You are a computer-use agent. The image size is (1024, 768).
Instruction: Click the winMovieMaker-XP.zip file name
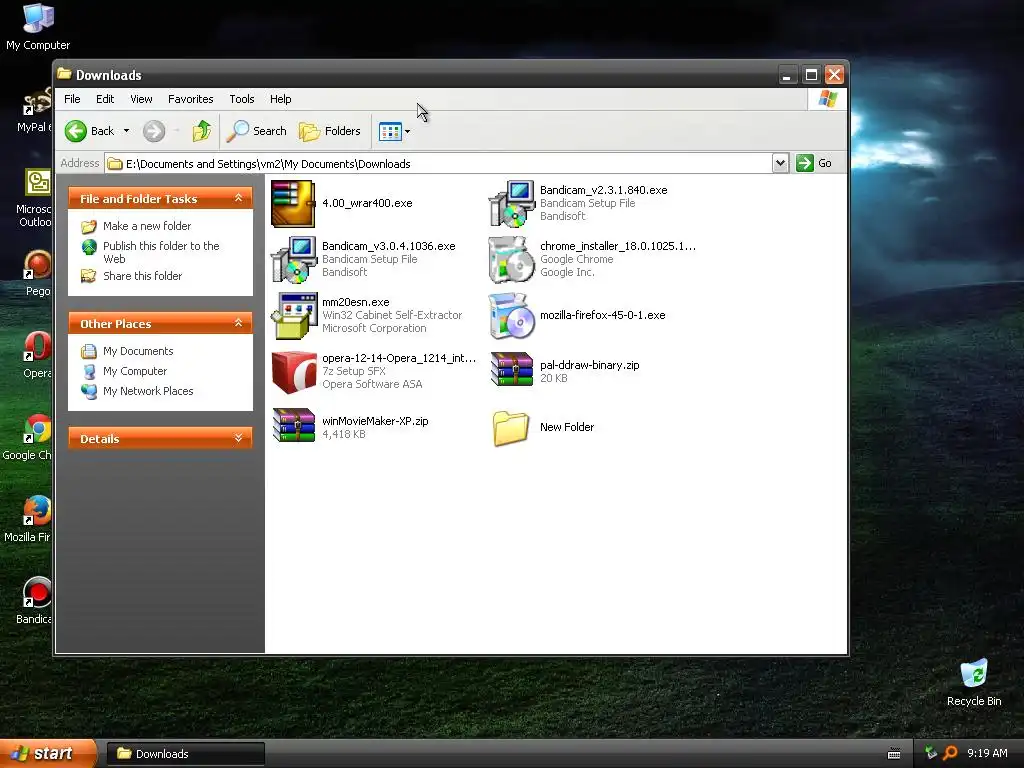[x=375, y=421]
